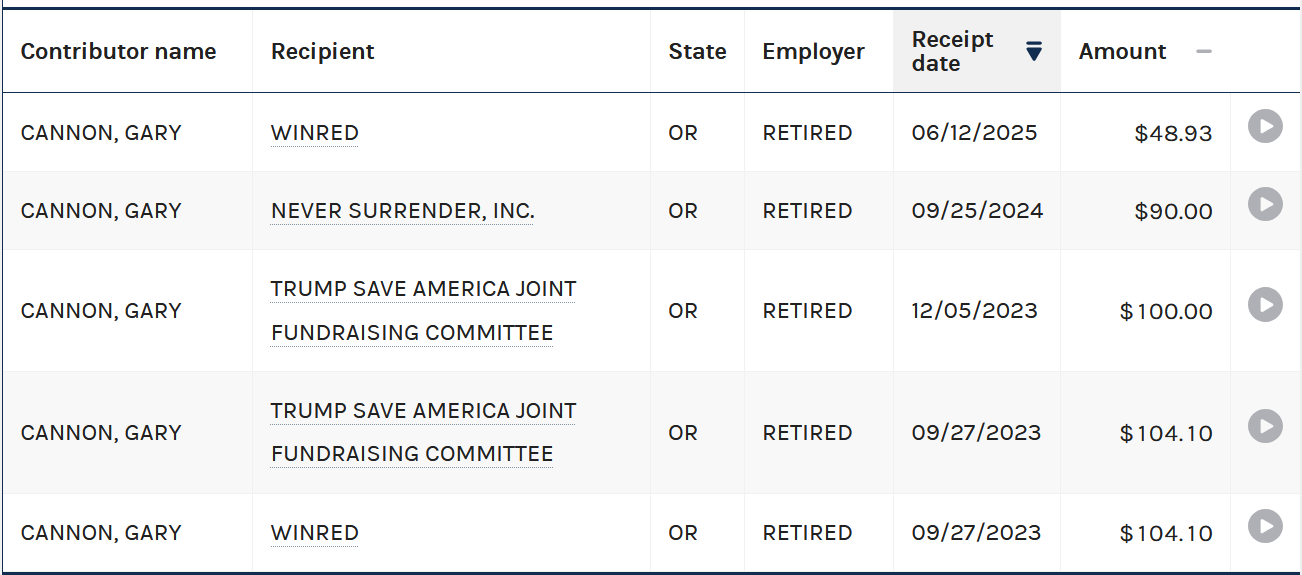Expand details for the NEVER SURRENDER, INC. row
The height and width of the screenshot is (575, 1302).
[x=1265, y=204]
